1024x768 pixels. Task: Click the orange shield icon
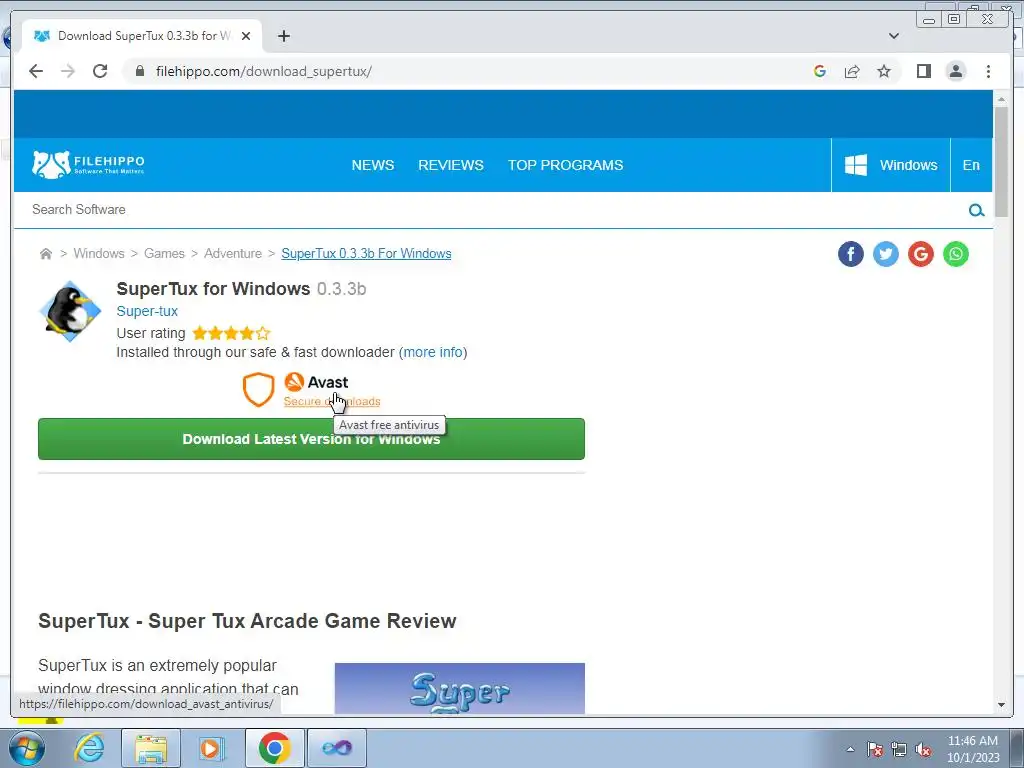click(x=259, y=389)
